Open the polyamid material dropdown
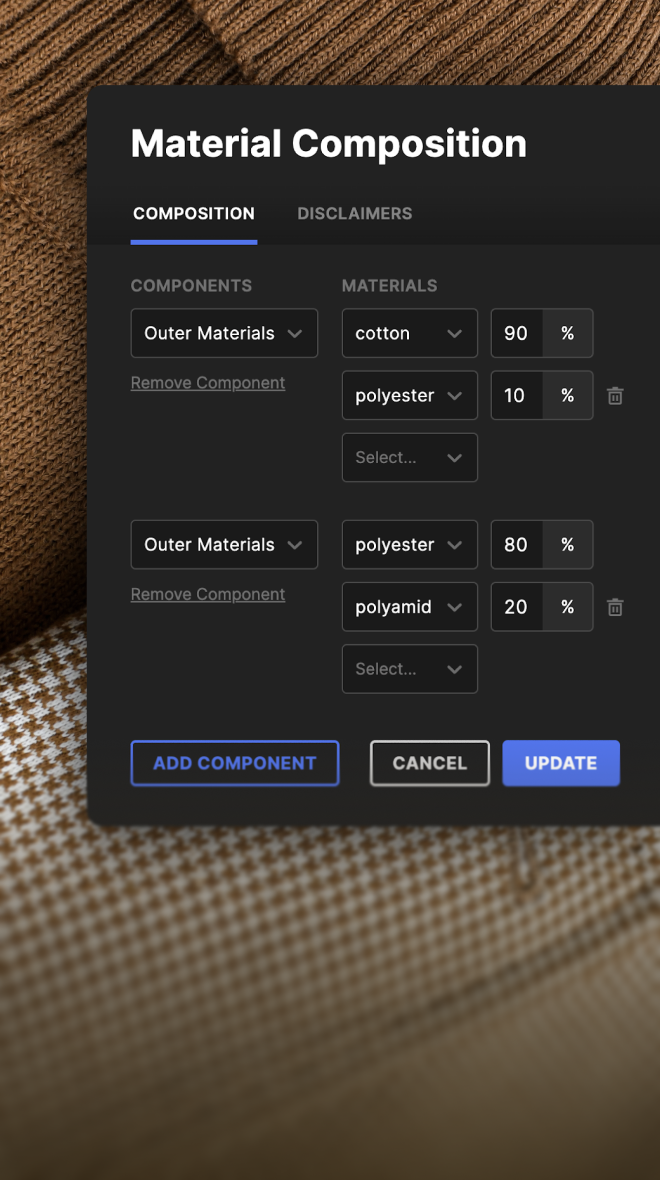The width and height of the screenshot is (660, 1180). point(409,607)
